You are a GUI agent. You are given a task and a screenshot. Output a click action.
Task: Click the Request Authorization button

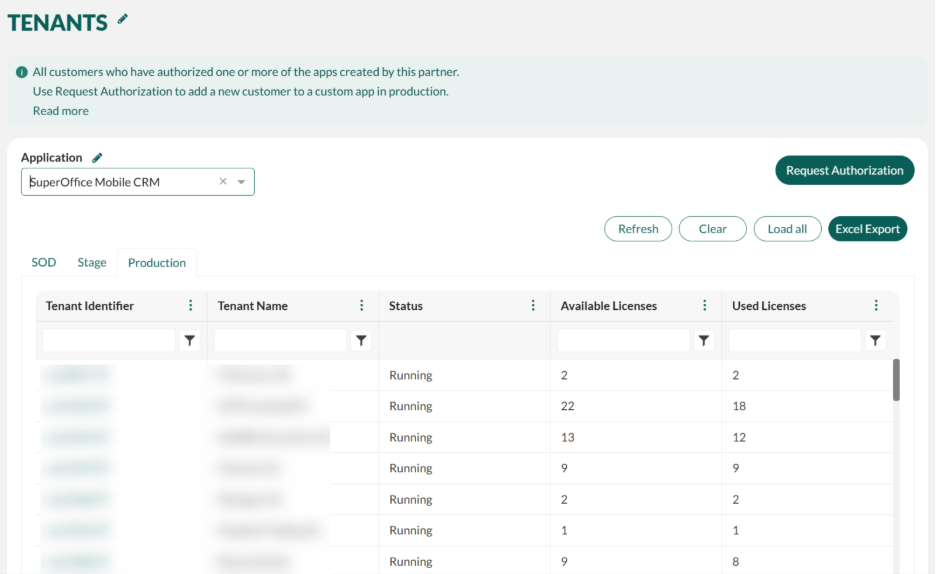pyautogui.click(x=844, y=170)
